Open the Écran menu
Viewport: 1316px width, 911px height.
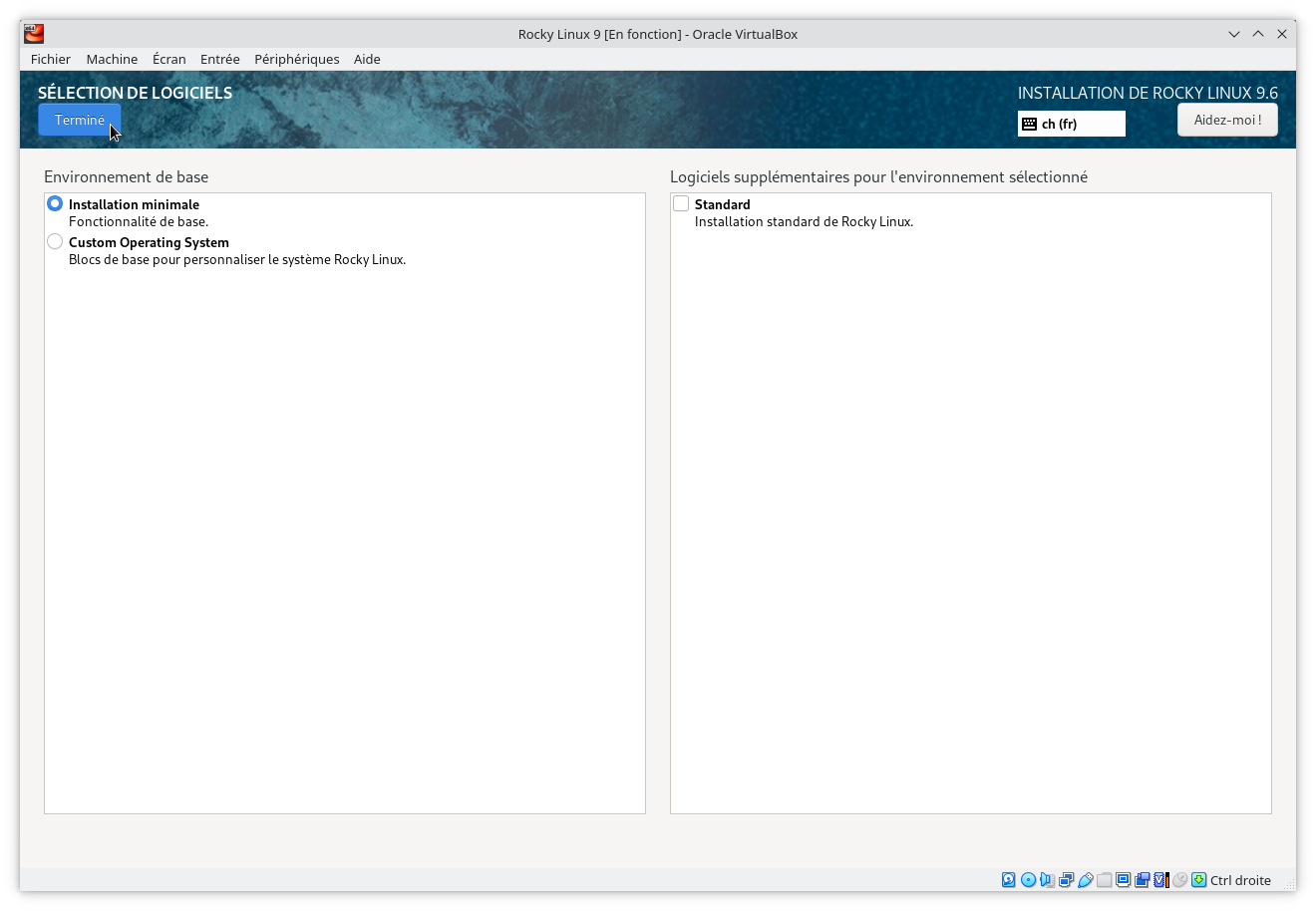click(x=168, y=59)
